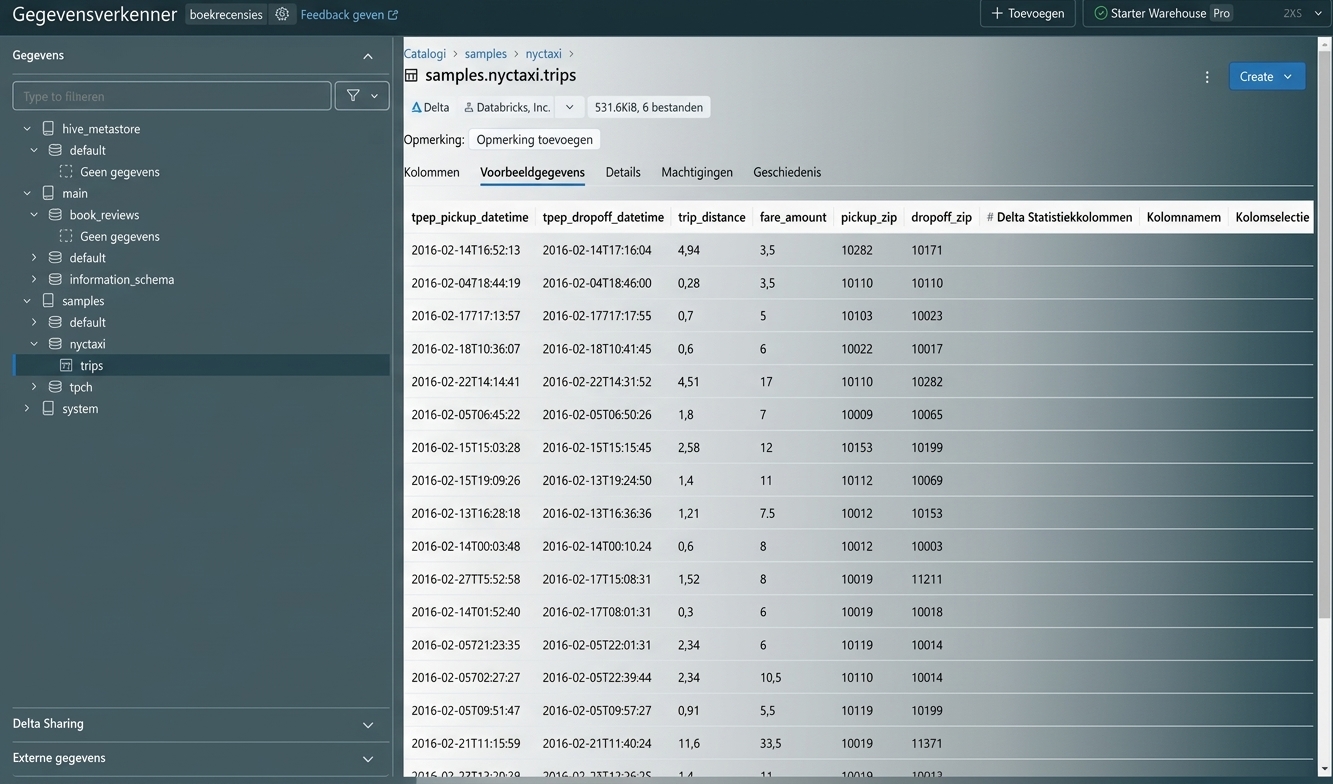Image resolution: width=1333 pixels, height=784 pixels.
Task: Click the table icon beside samples.nyctaxi.trips title
Action: pos(411,75)
